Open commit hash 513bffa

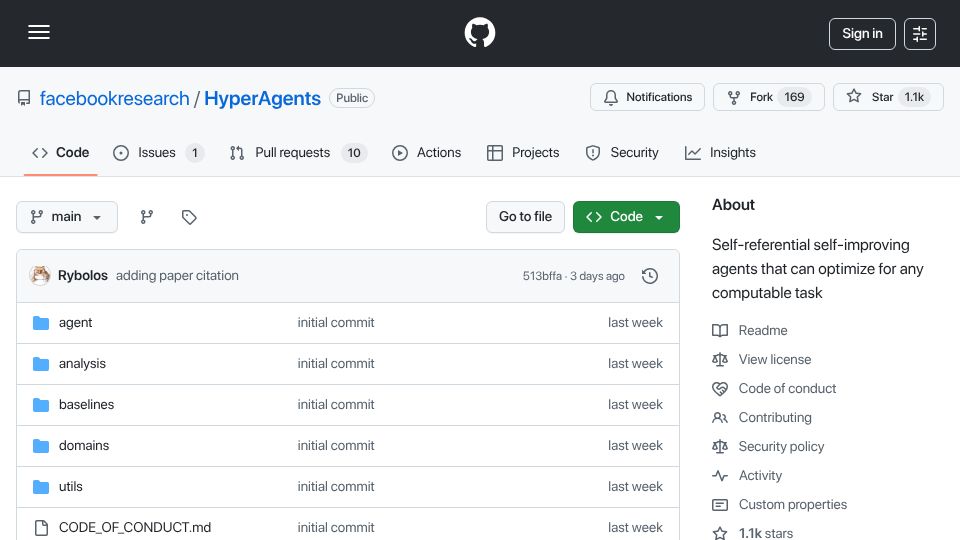(542, 276)
